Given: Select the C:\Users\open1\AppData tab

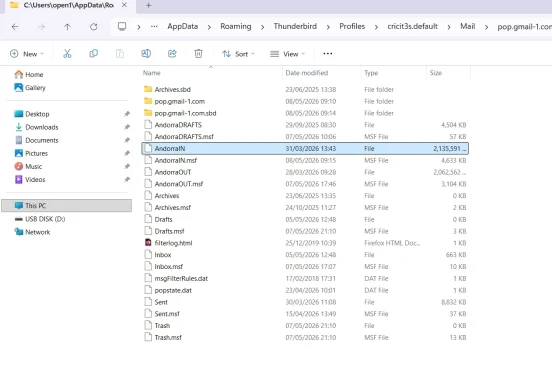Looking at the screenshot, I should tap(68, 5).
